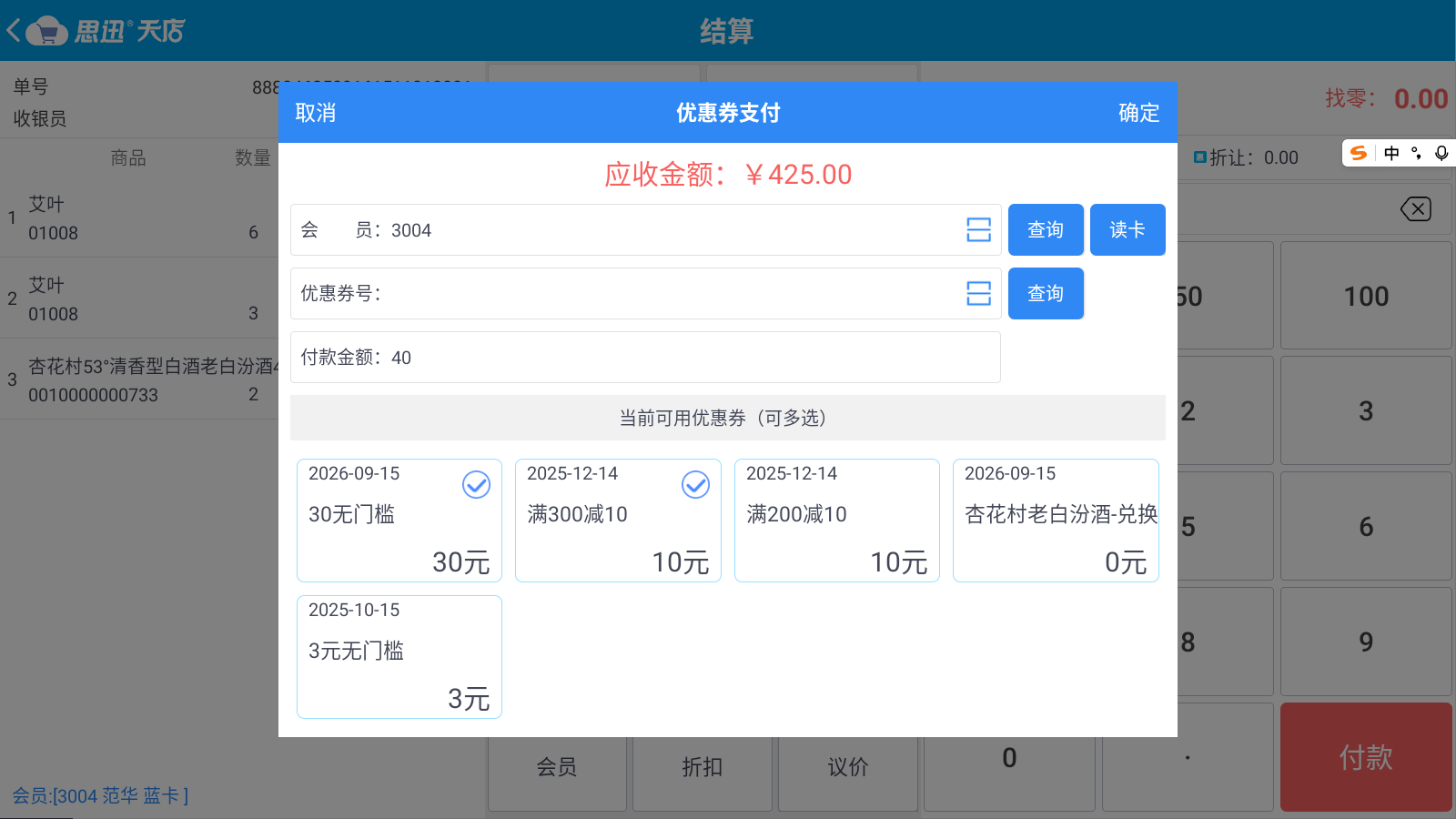Click 查询 next to member field
Screen dimensions: 1456x819
(1046, 230)
